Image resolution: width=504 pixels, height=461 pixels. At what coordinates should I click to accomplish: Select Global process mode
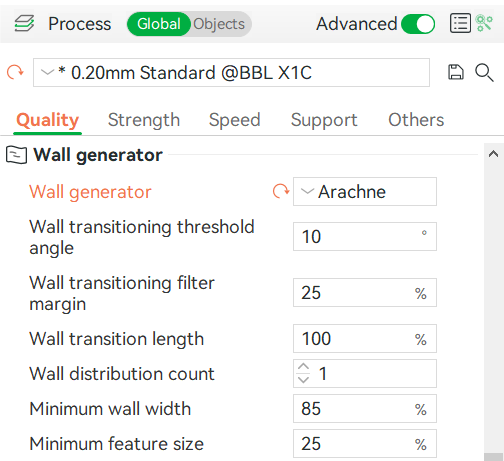click(159, 24)
